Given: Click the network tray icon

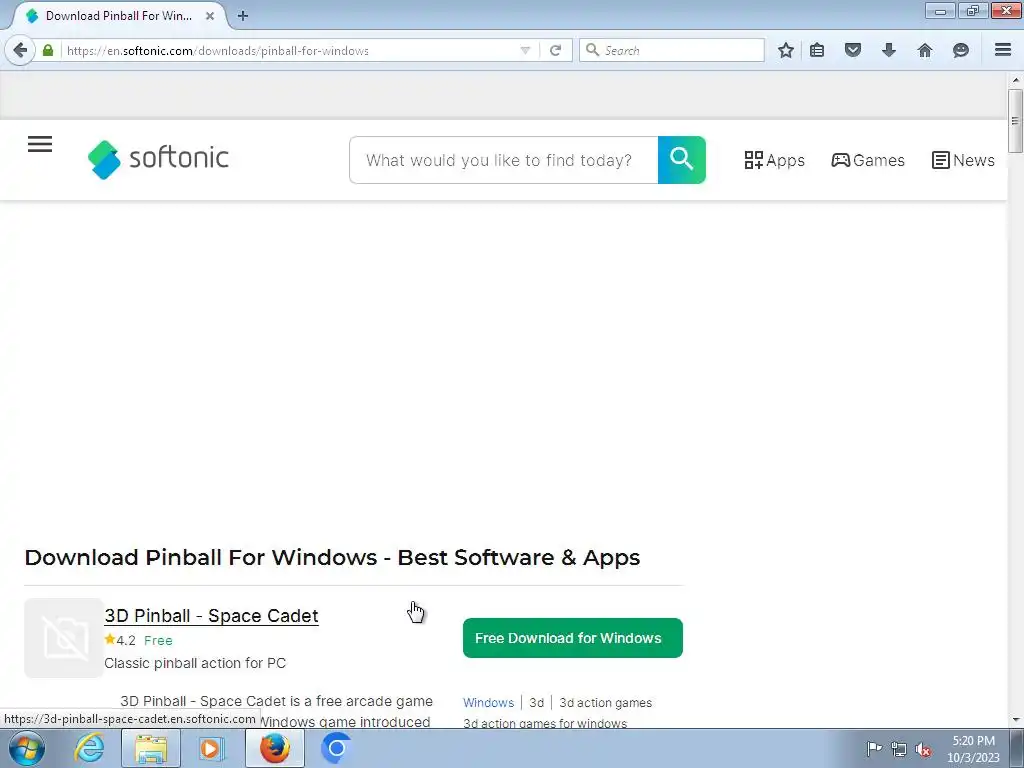Looking at the screenshot, I should (899, 749).
